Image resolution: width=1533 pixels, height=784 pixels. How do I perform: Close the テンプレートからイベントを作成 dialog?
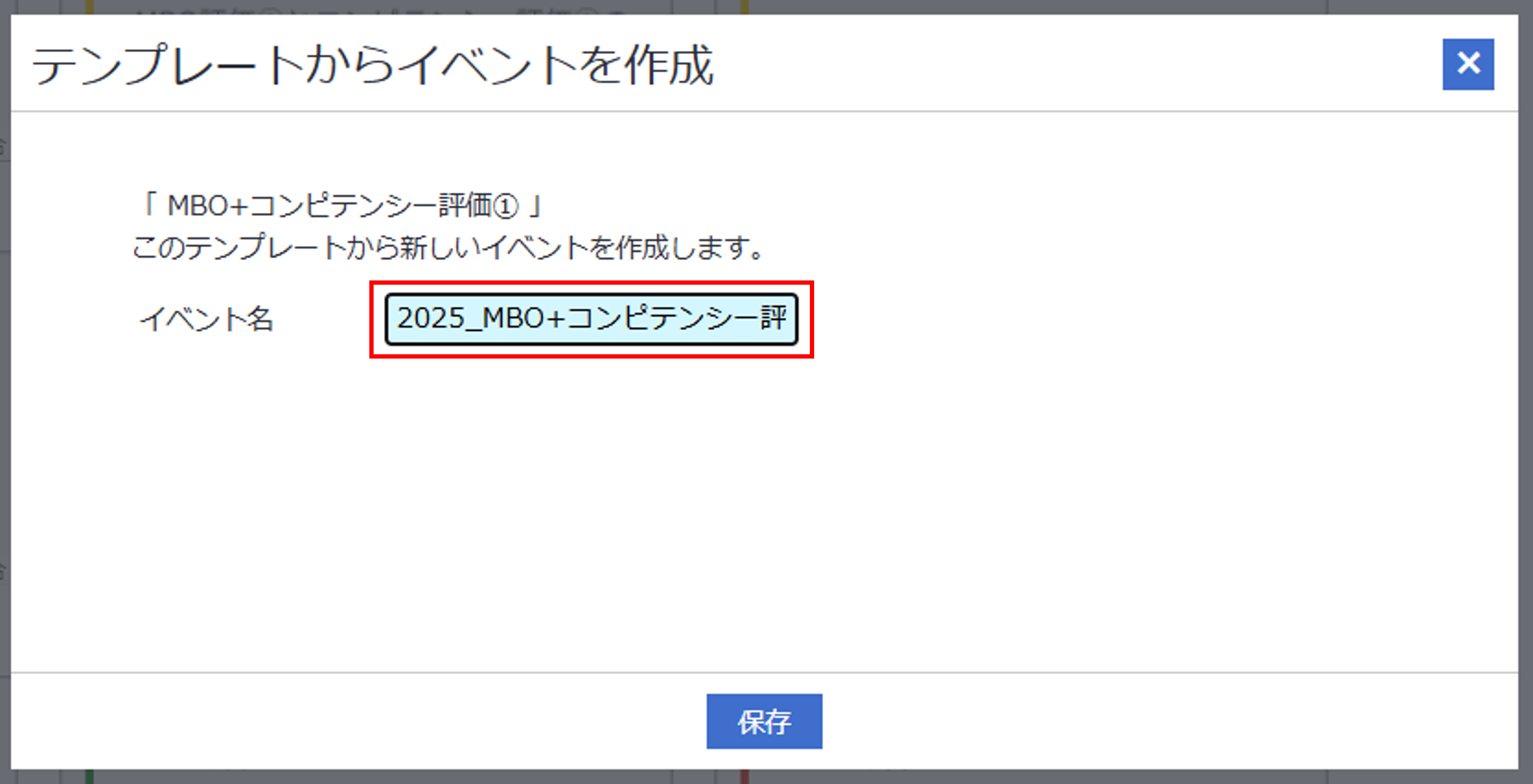[1468, 64]
